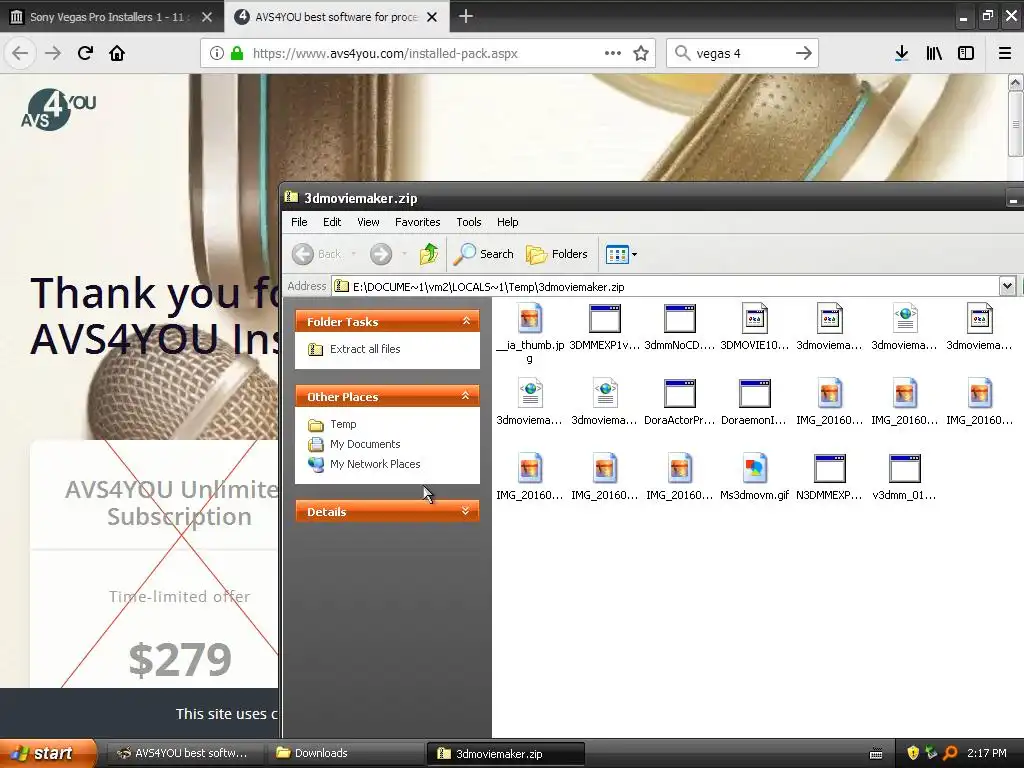1024x768 pixels.
Task: Open the Firefox Library icon
Action: 934,53
